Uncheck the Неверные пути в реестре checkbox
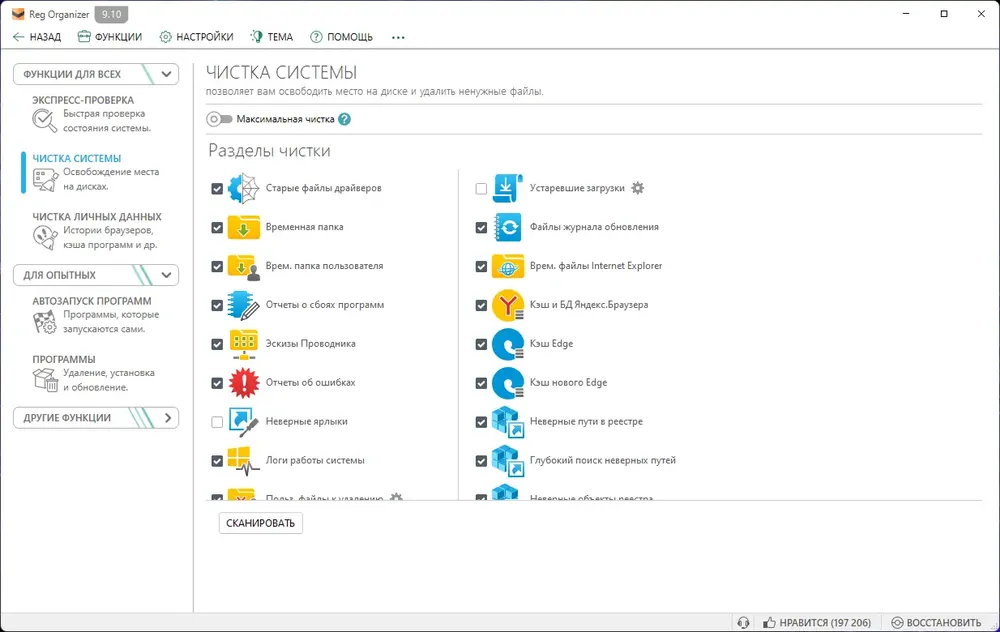Viewport: 1000px width, 632px height. coord(481,422)
